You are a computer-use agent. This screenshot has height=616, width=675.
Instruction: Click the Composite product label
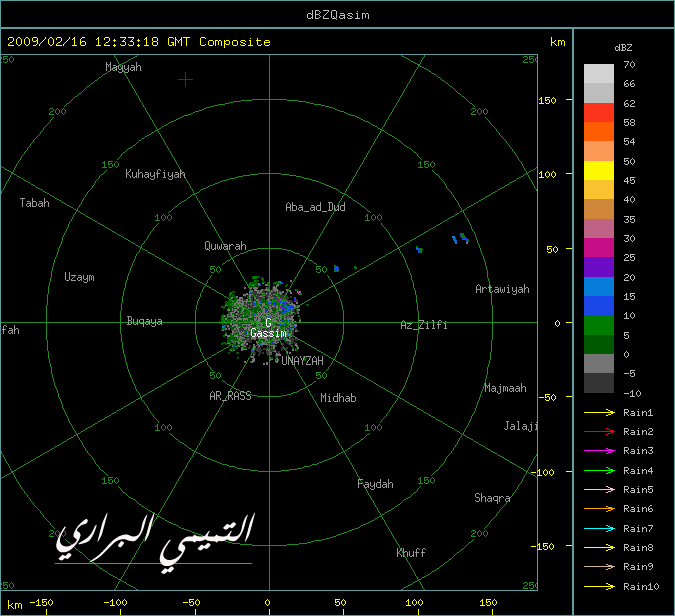235,42
